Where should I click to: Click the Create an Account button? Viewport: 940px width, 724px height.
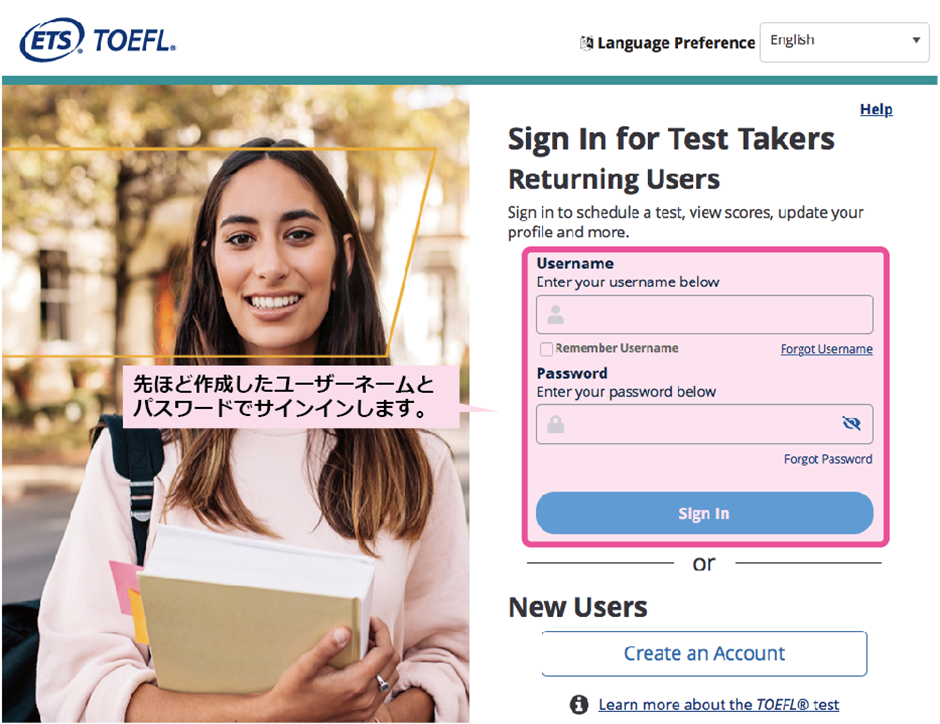(704, 653)
